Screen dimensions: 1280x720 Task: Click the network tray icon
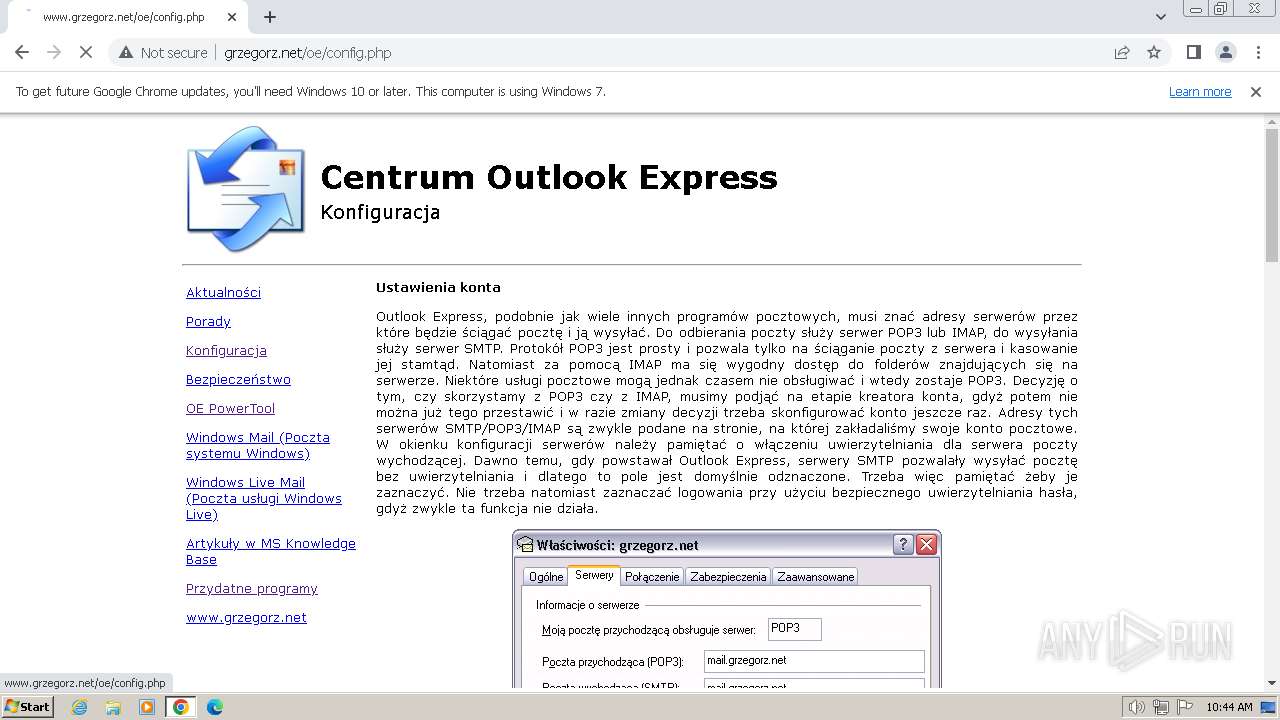[1161, 707]
